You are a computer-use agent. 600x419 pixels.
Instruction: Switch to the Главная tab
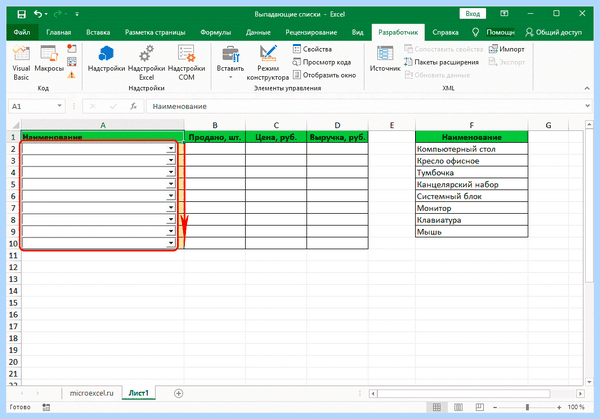tap(59, 32)
